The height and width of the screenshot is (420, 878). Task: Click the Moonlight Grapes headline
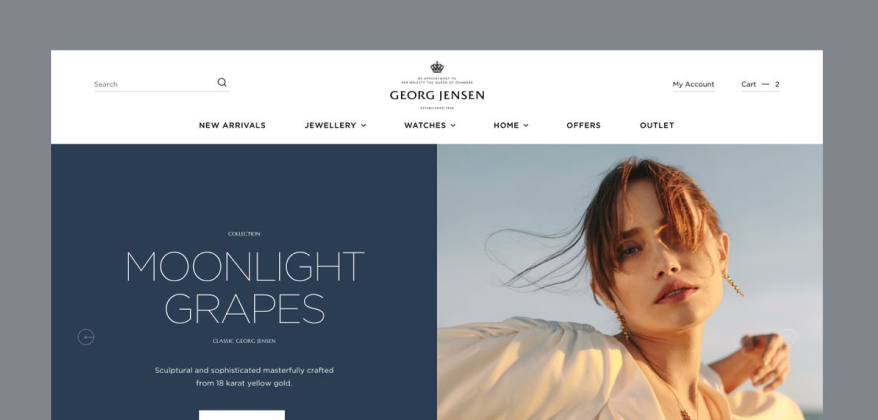coord(245,287)
